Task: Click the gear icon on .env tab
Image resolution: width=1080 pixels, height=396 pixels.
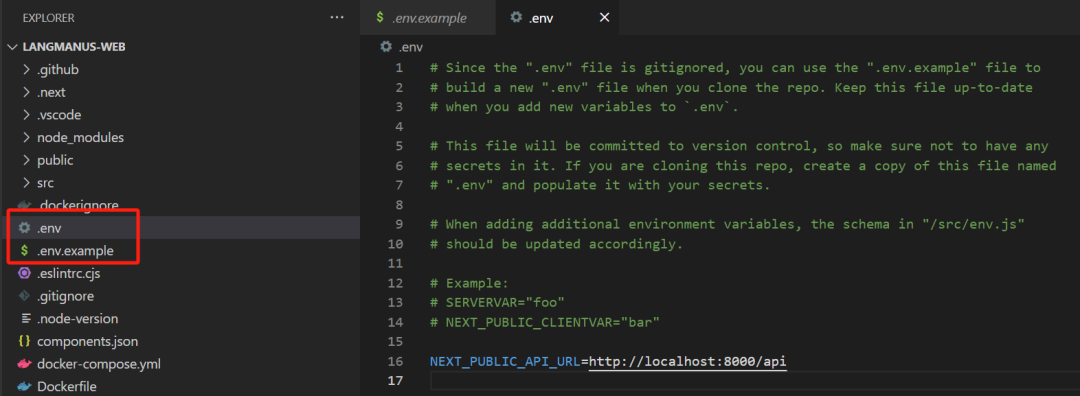Action: point(516,18)
